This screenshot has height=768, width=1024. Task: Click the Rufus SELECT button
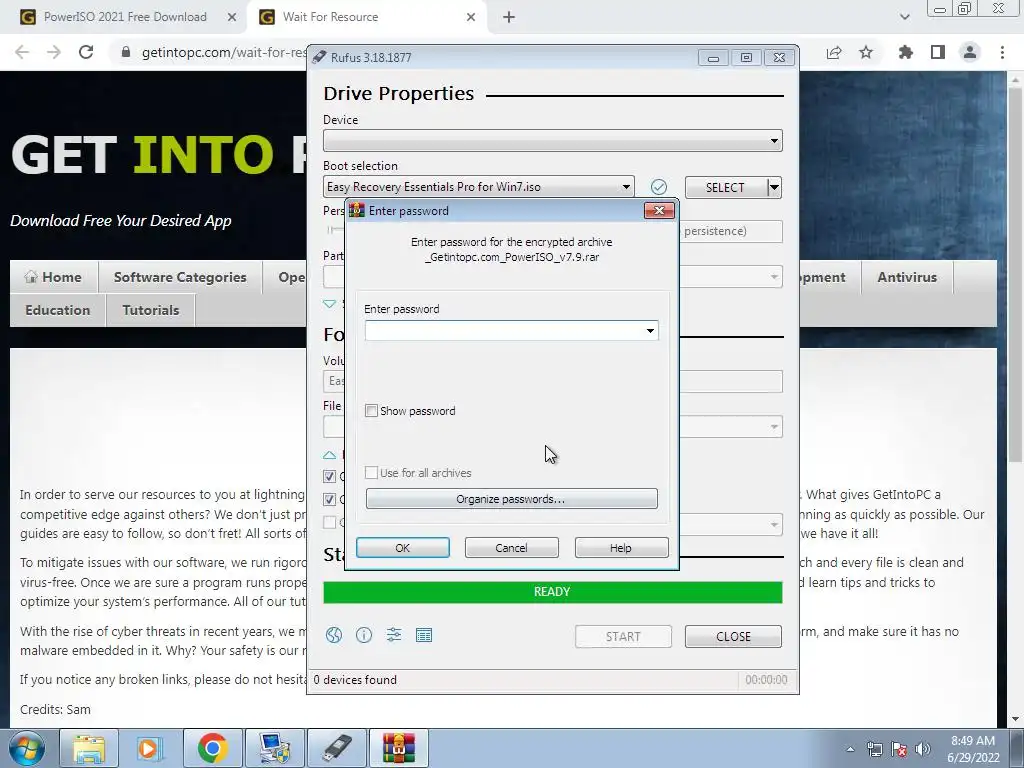(726, 187)
